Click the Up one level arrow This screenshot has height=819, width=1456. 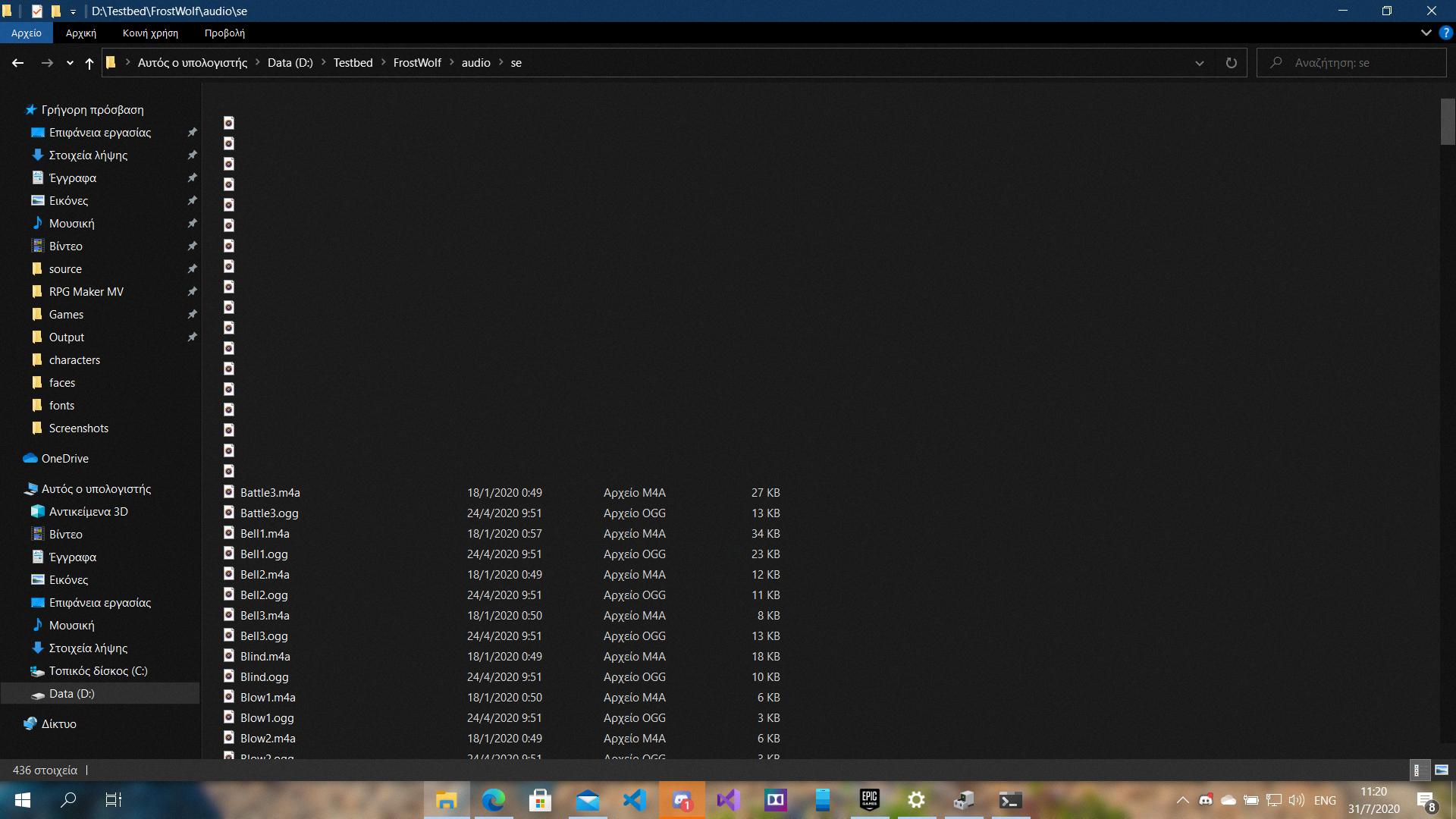[89, 63]
